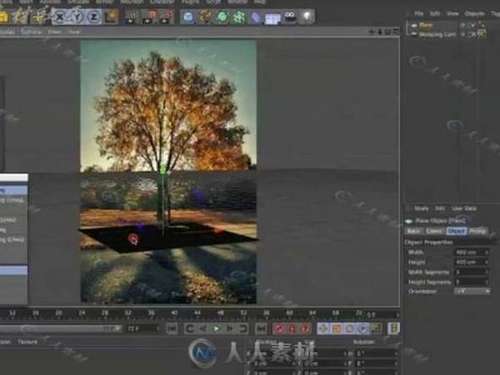Select the Plane object in the Object Manager
This screenshot has width=500, height=375.
click(426, 25)
